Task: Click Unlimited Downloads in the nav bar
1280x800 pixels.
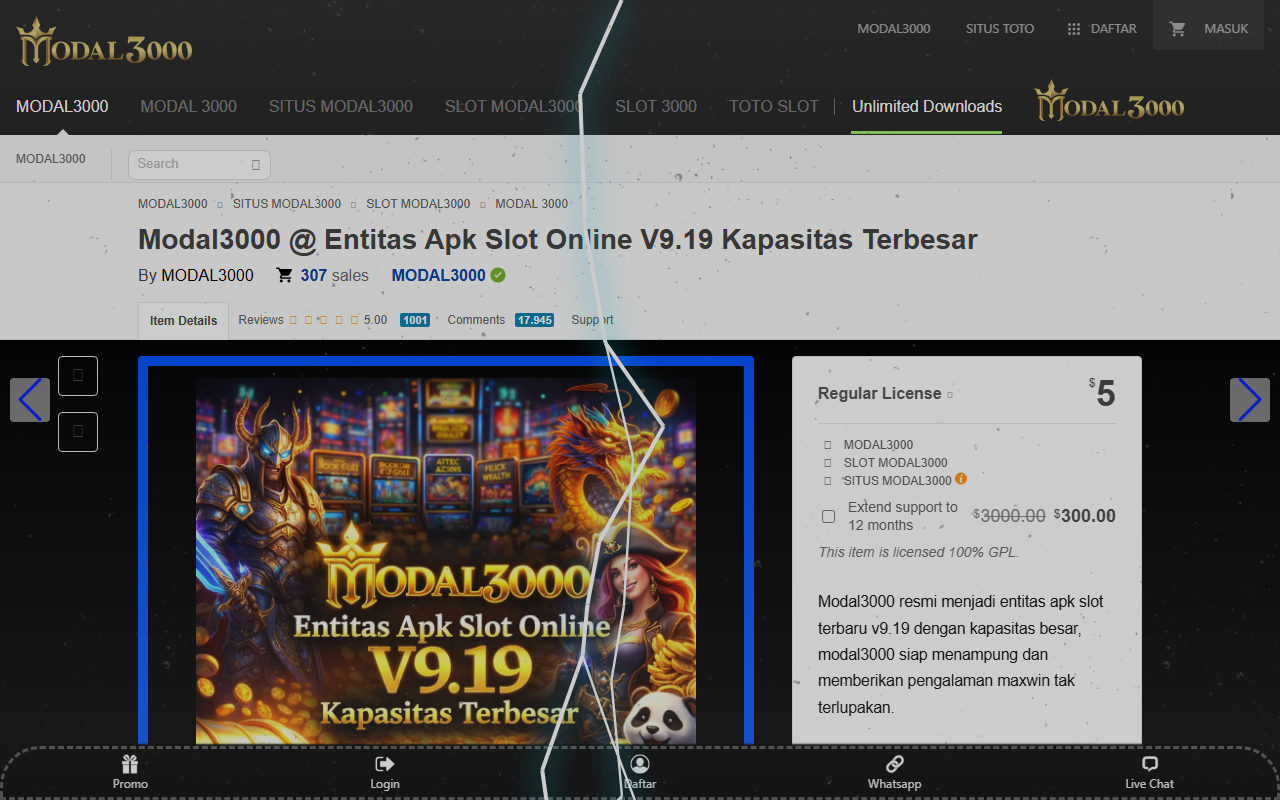Action: coord(927,106)
